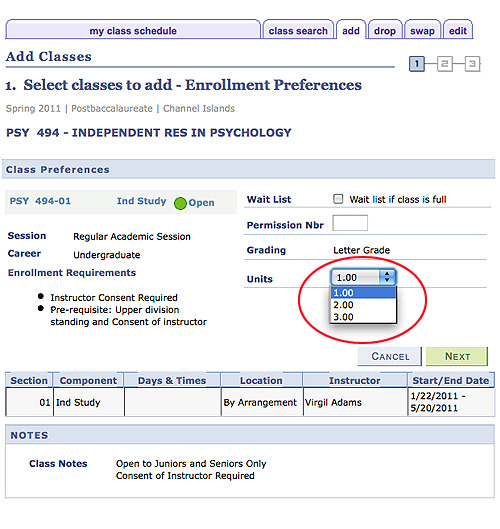Open the class search tab
Image resolution: width=500 pixels, height=529 pixels.
pyautogui.click(x=298, y=30)
